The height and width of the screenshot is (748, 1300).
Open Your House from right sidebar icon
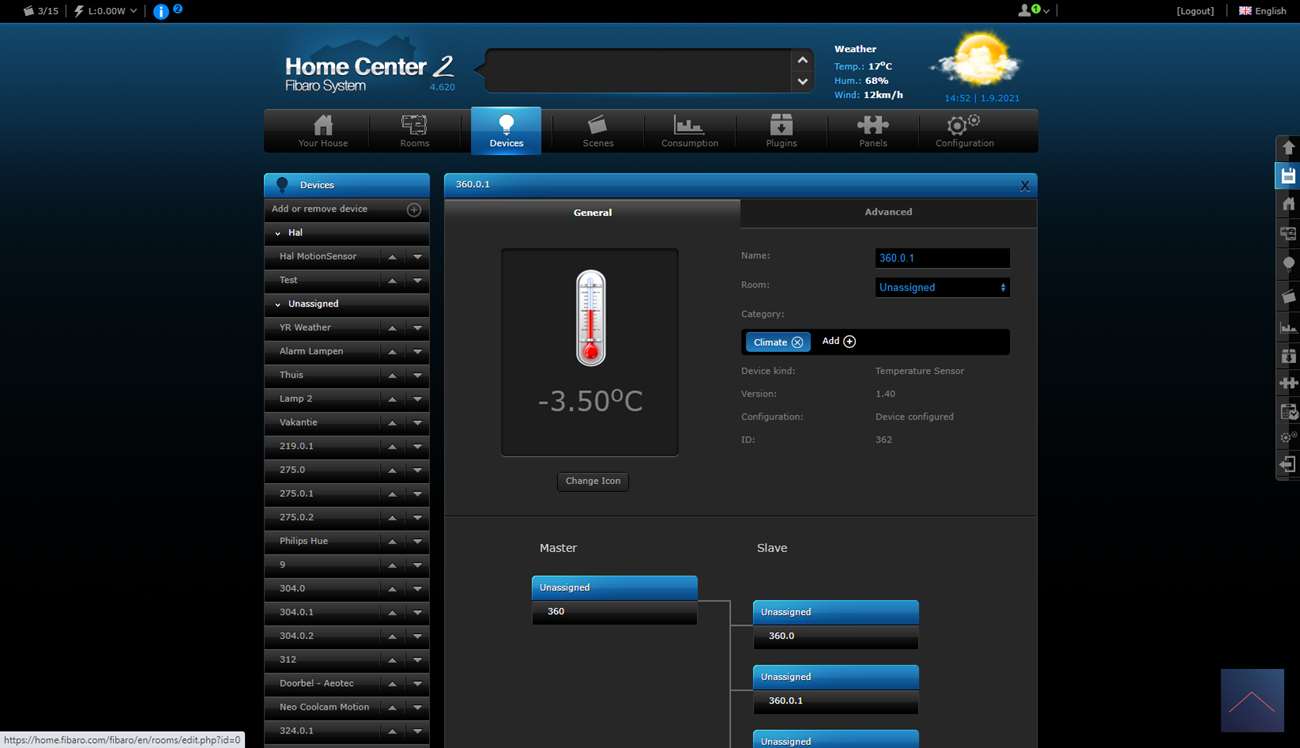click(1288, 204)
